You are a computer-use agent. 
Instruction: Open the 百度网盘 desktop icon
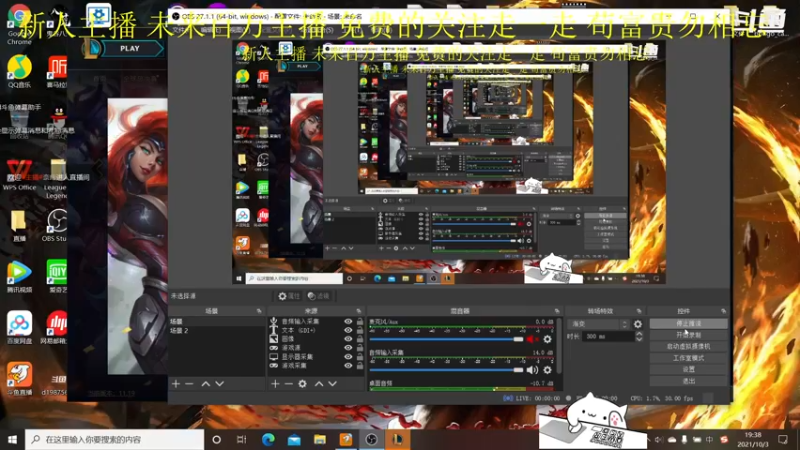[19, 327]
